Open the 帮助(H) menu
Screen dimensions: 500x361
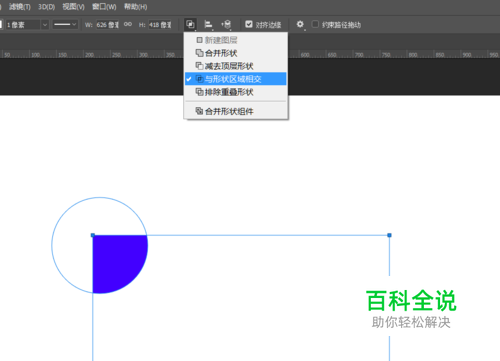tap(136, 7)
